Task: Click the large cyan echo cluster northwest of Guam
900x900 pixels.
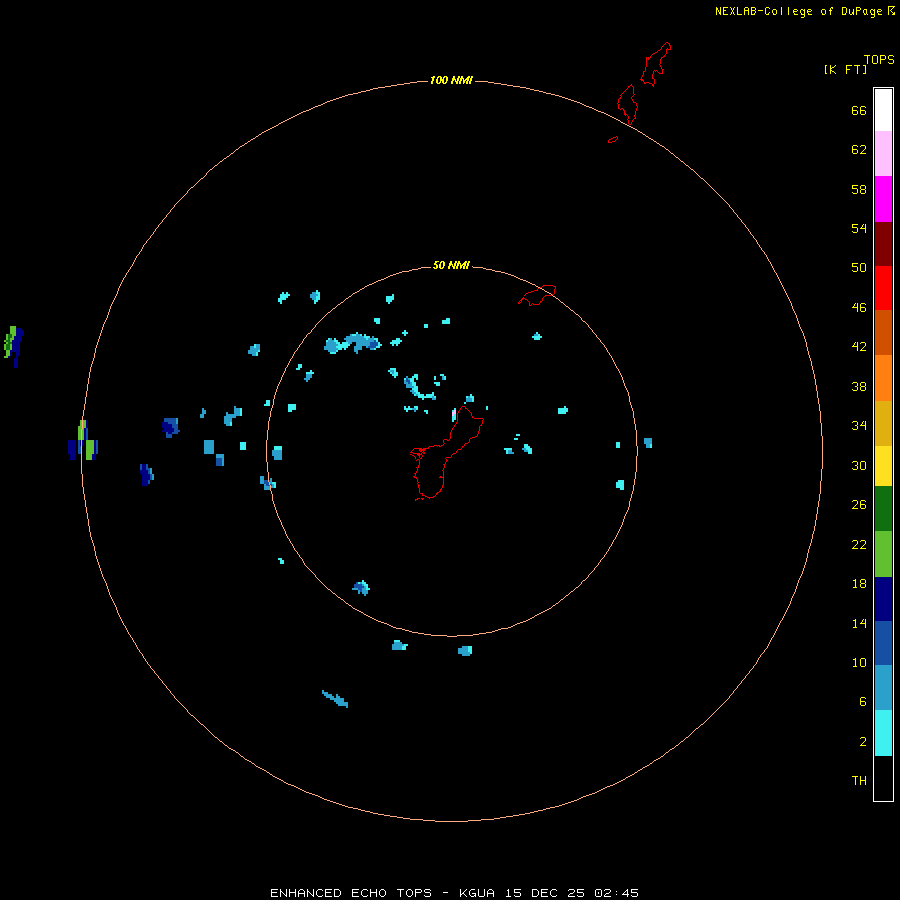Action: click(x=352, y=343)
